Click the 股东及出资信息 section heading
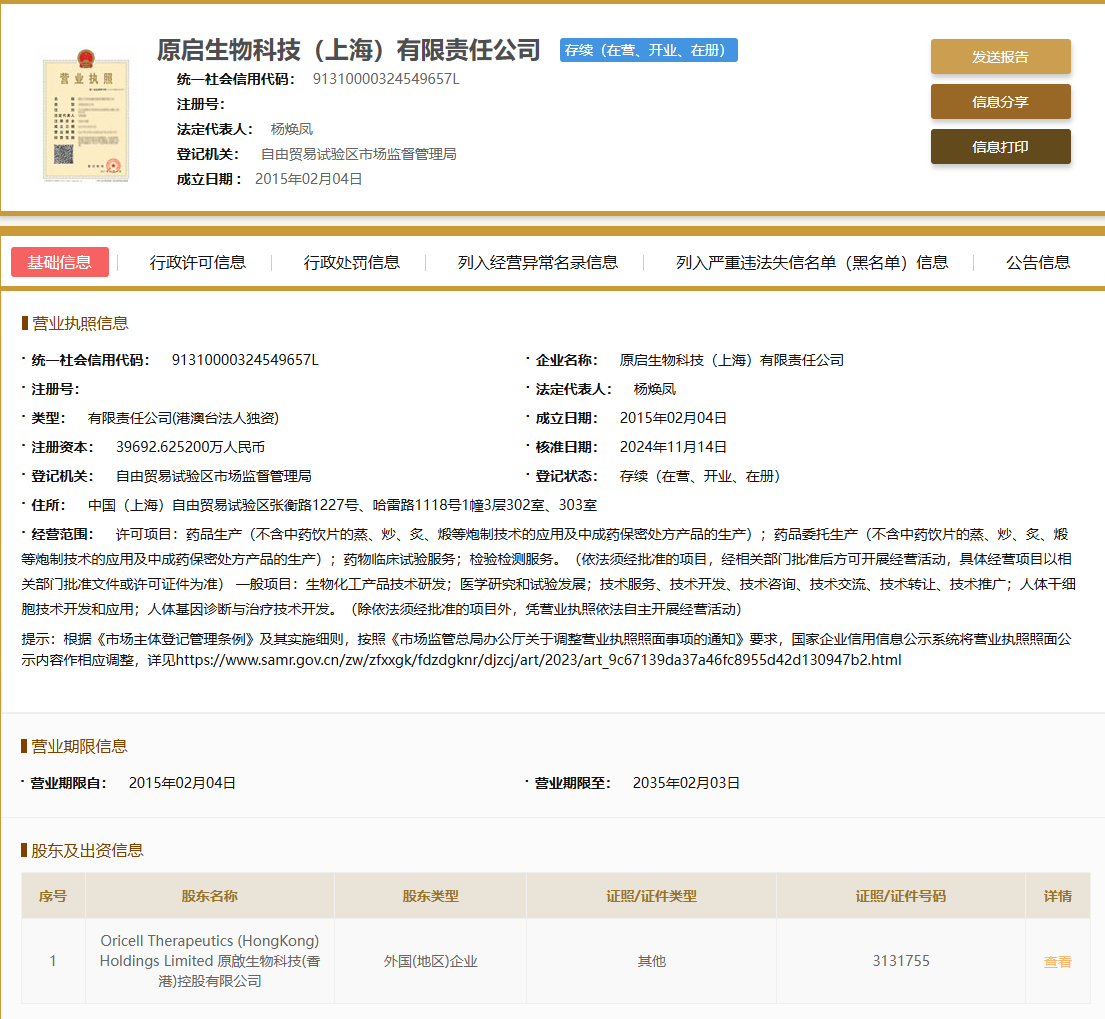Image resolution: width=1105 pixels, height=1019 pixels. click(x=87, y=851)
